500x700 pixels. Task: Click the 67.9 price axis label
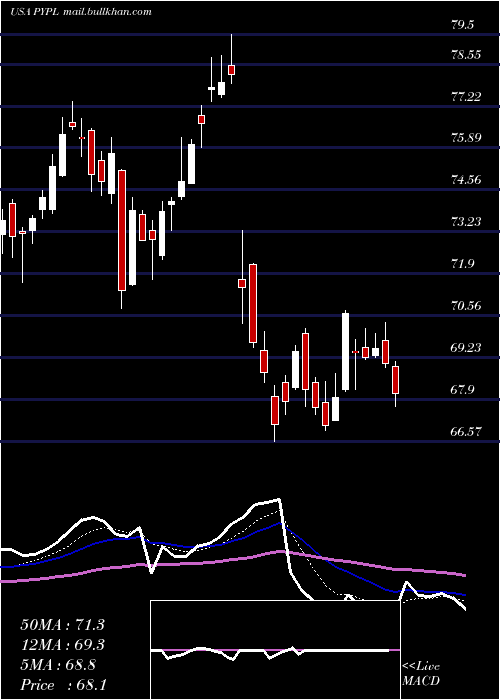[x=462, y=390]
